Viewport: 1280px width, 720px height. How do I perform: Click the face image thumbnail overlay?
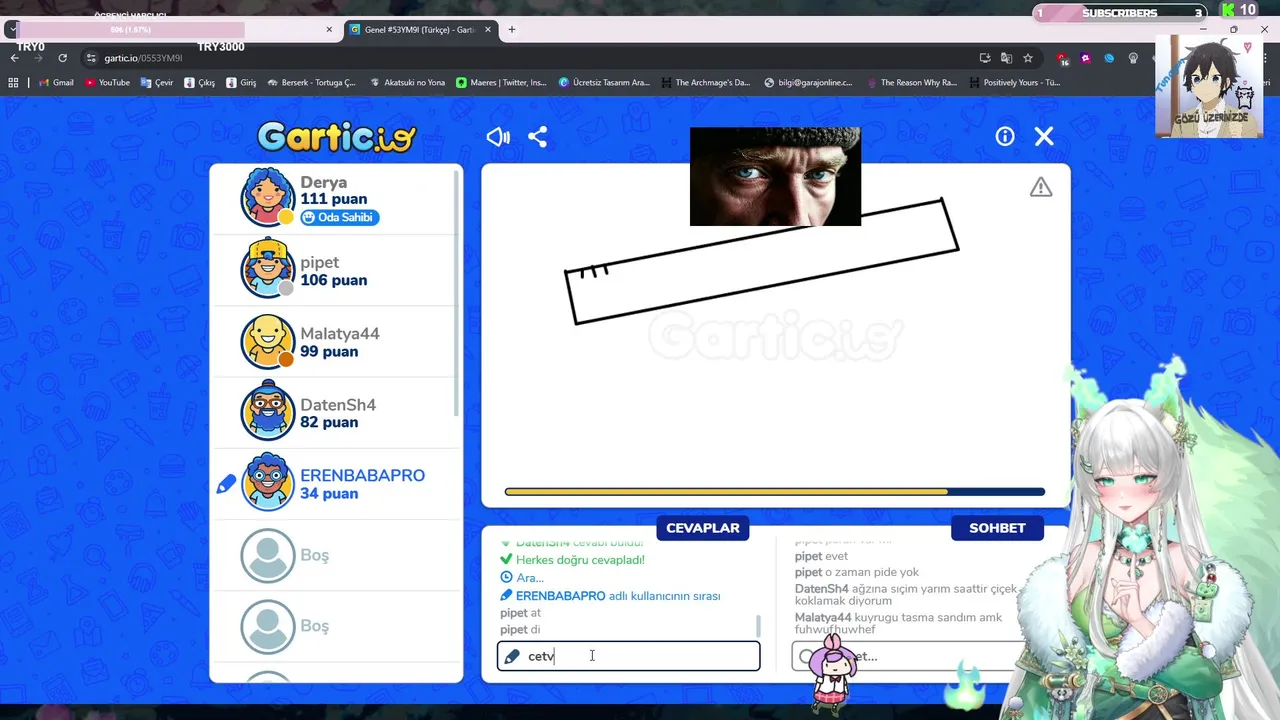tap(775, 176)
